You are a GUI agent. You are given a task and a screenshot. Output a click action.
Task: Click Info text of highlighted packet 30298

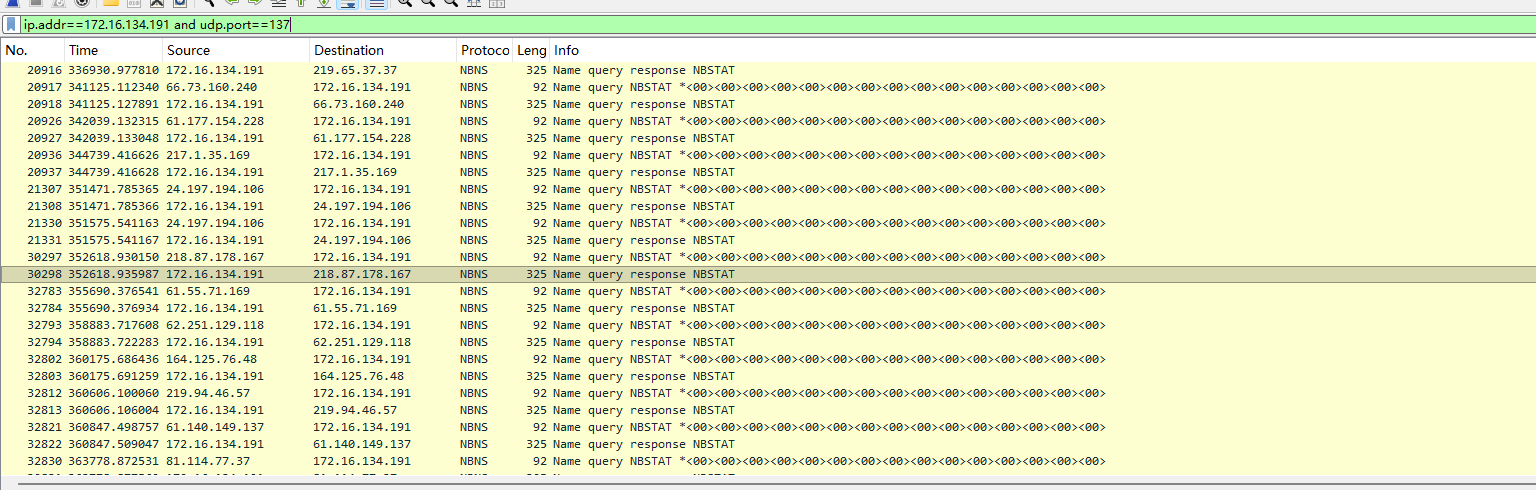coord(644,274)
